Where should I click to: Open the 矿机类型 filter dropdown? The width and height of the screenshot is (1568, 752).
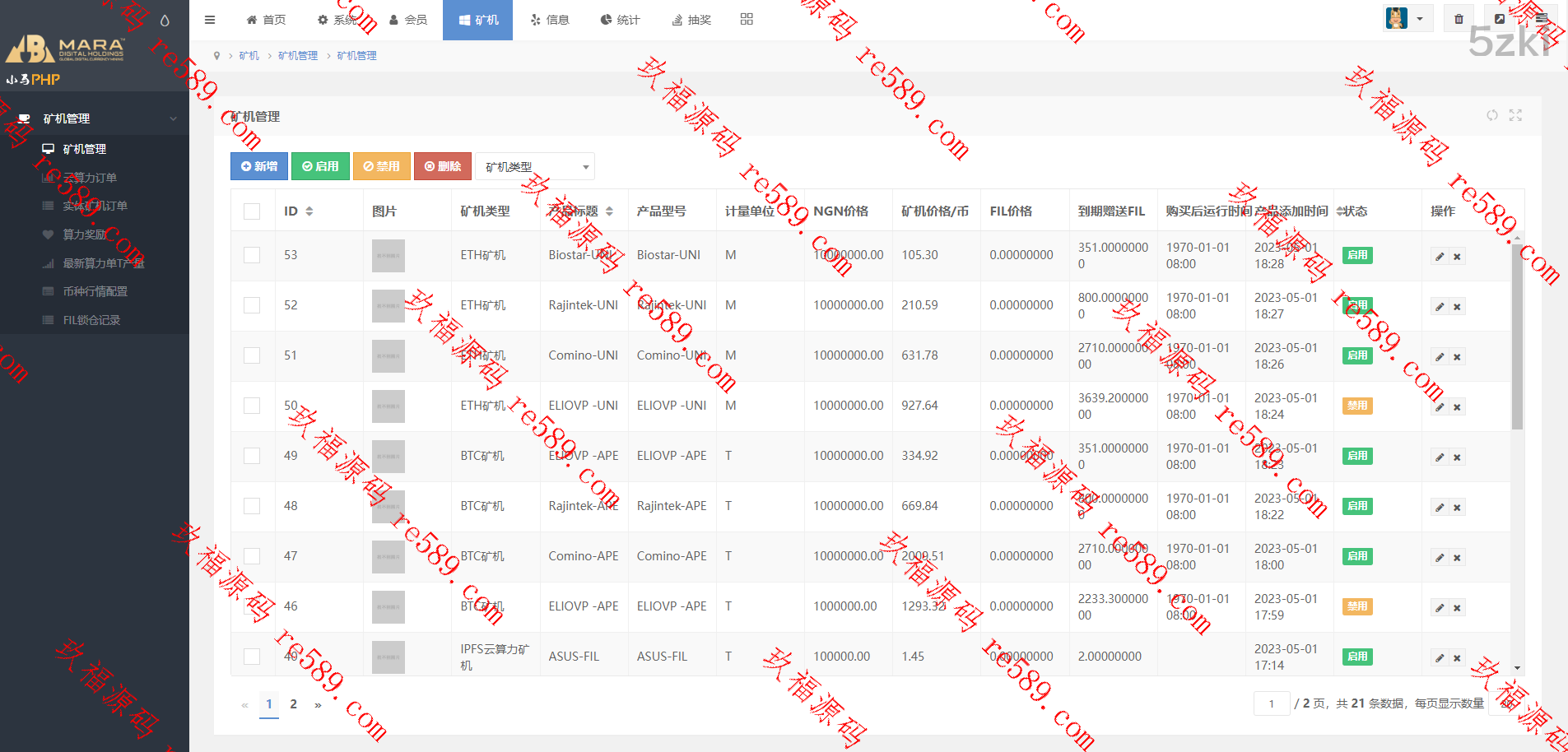click(535, 167)
